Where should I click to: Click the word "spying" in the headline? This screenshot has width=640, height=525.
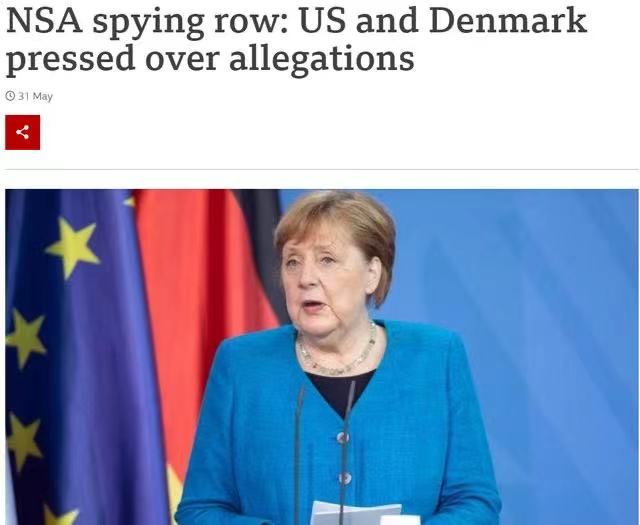coord(148,23)
